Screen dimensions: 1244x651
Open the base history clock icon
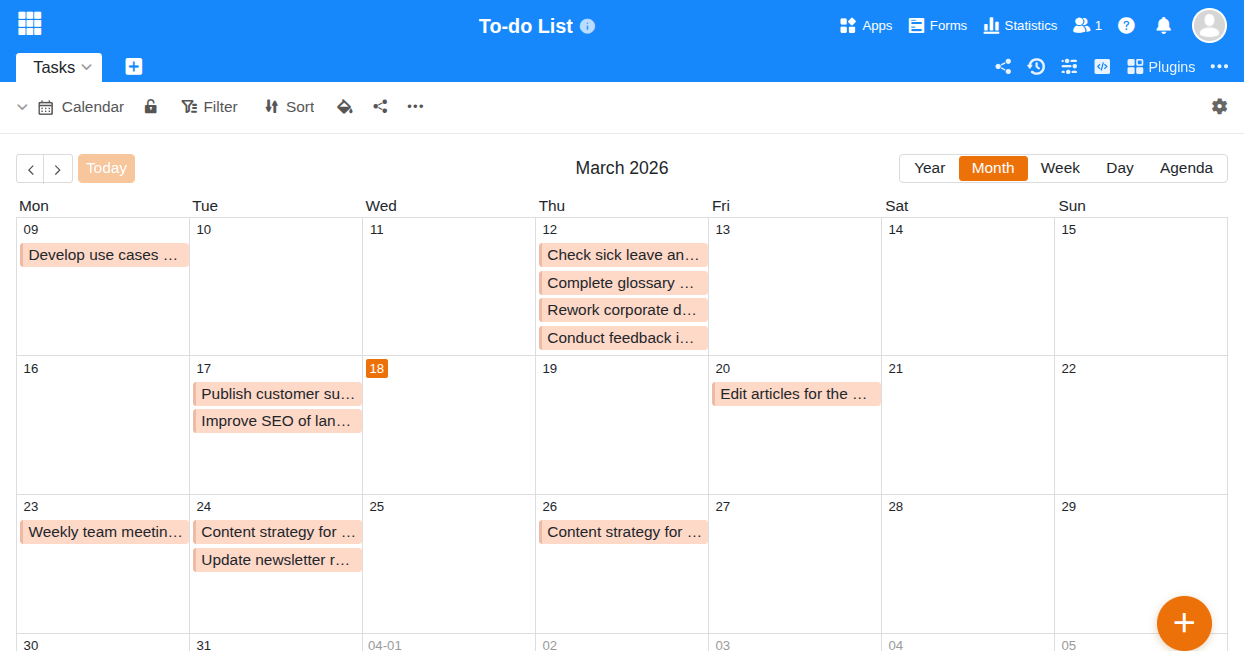click(1036, 67)
